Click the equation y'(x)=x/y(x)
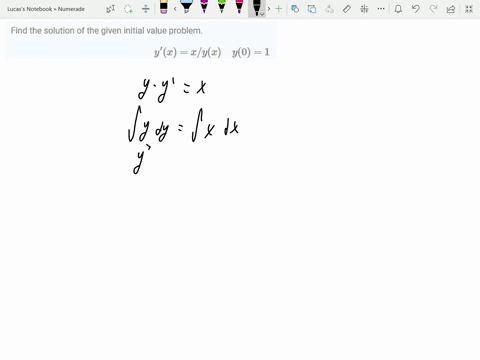The image size is (480, 360). pyautogui.click(x=187, y=52)
